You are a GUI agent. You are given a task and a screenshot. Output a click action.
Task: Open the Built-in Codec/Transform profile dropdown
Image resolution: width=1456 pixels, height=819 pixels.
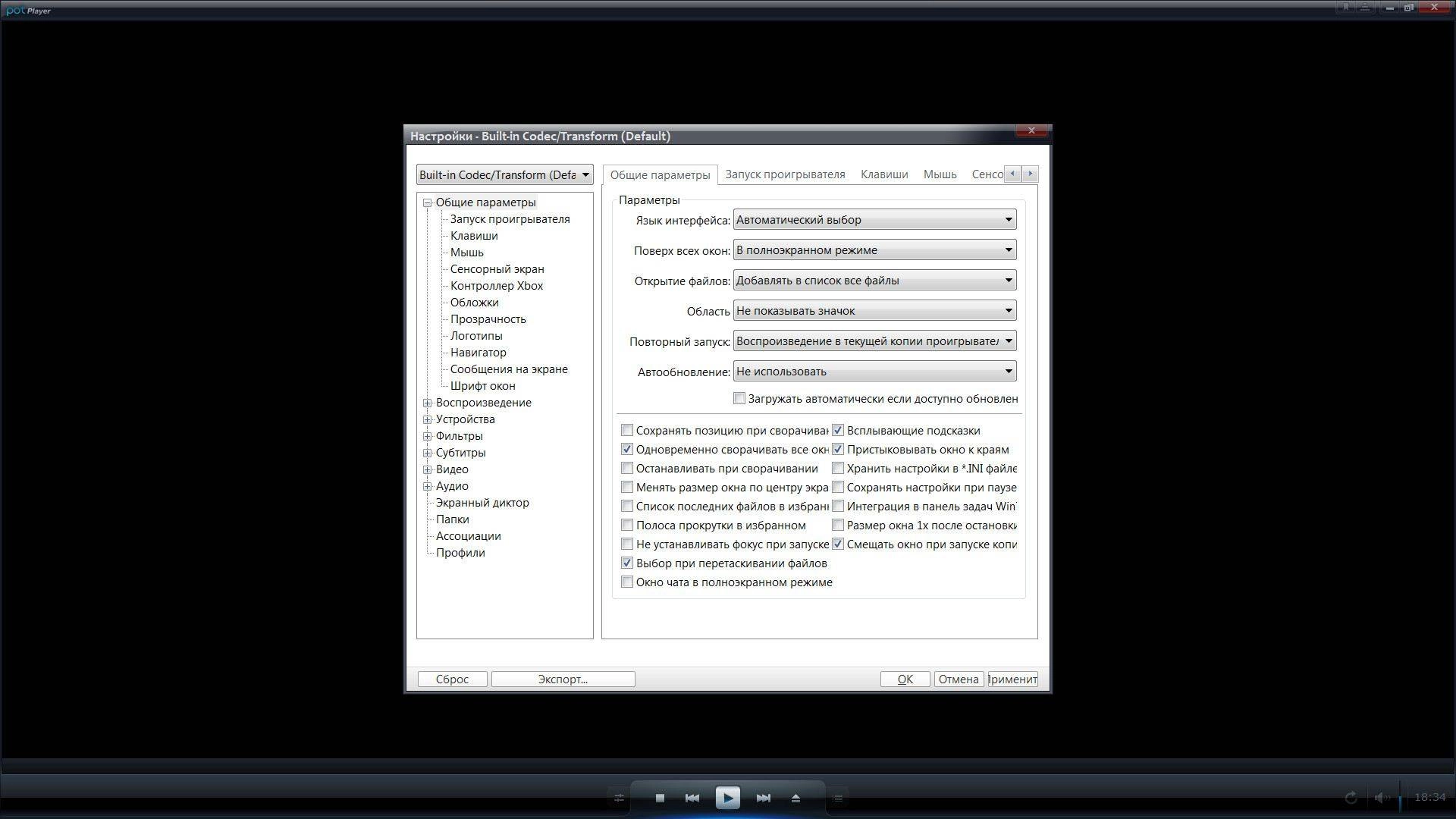tap(504, 175)
